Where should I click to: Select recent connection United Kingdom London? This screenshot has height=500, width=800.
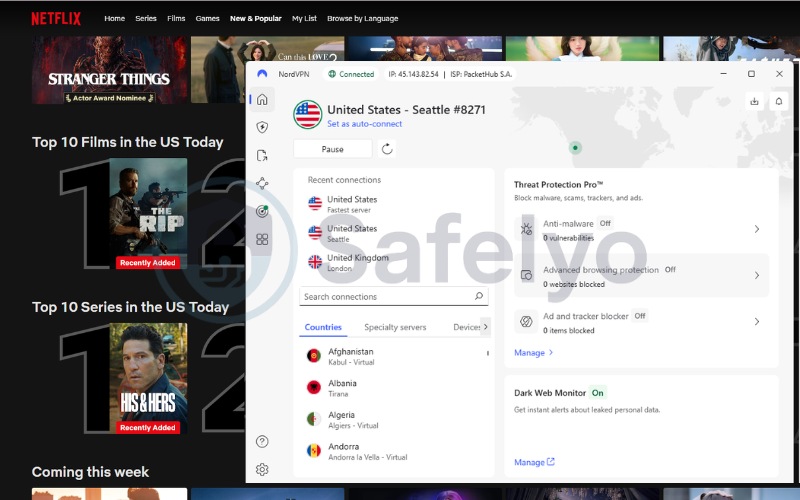[393, 262]
